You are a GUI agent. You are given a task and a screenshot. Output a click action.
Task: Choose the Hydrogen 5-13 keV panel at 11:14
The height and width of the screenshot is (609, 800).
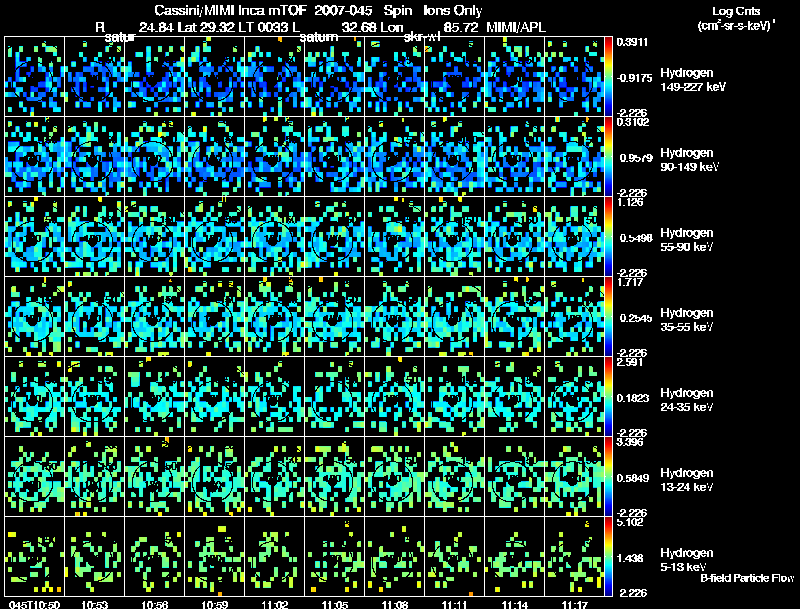[514, 556]
